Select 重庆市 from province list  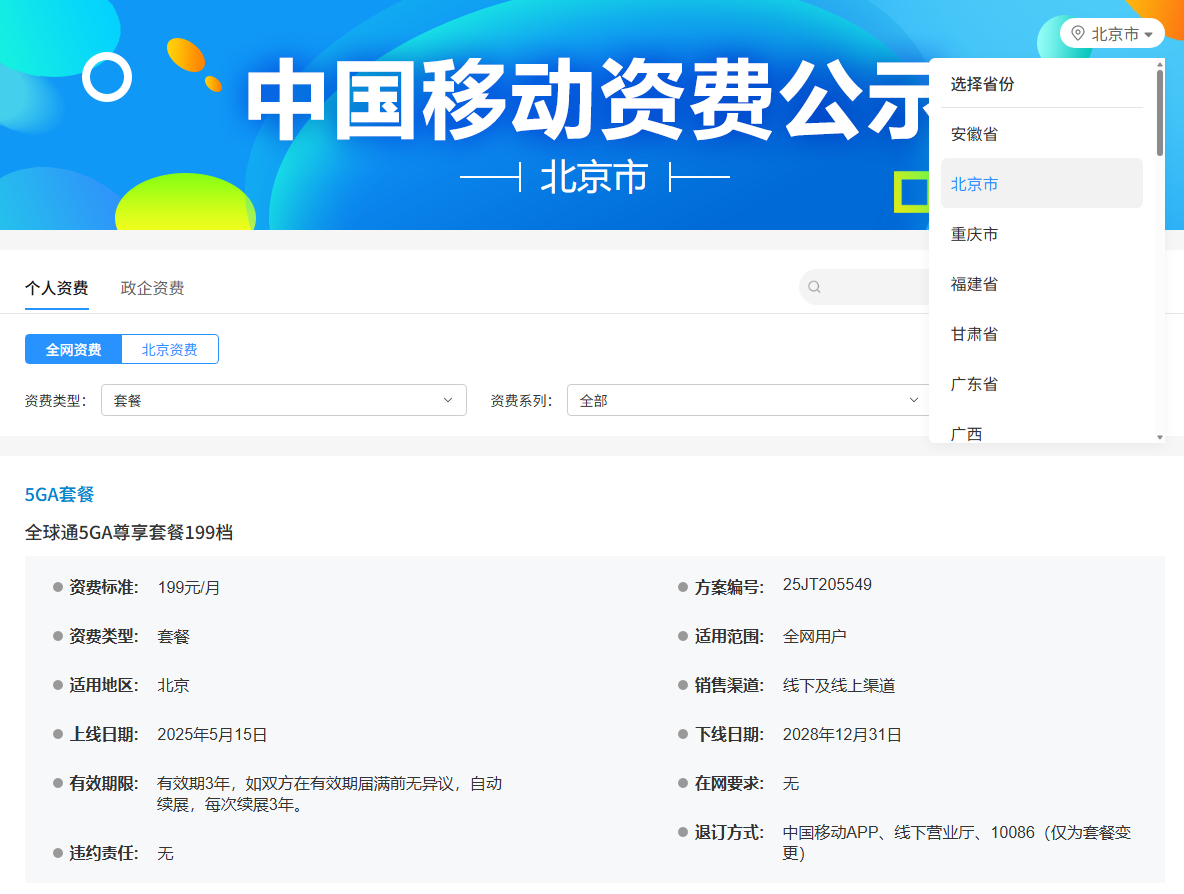coord(974,234)
